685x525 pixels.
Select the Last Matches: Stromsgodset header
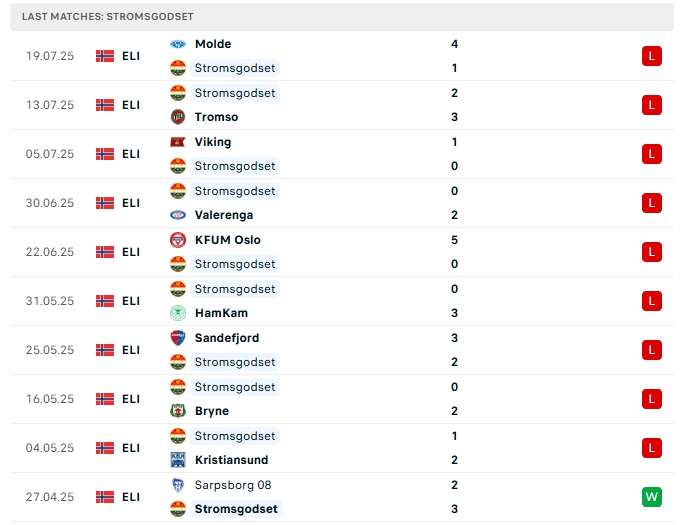click(x=108, y=17)
